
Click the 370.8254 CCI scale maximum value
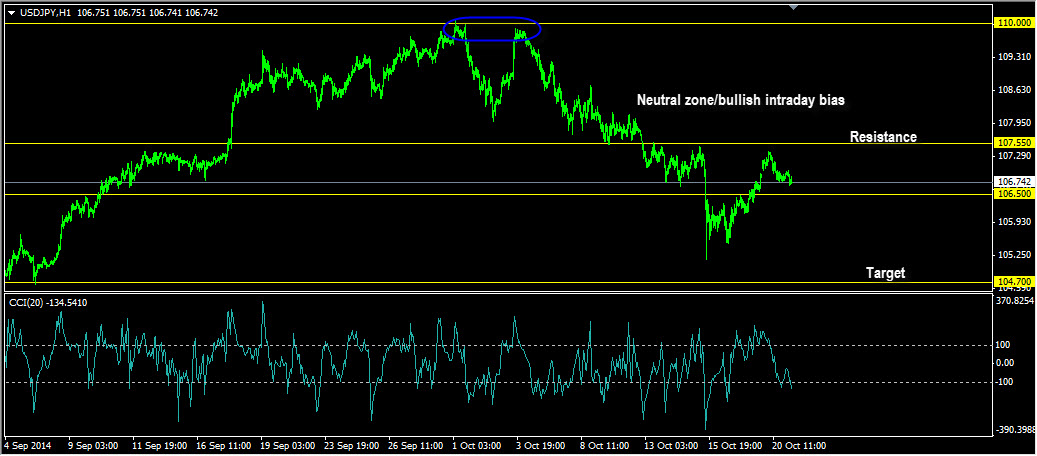[x=1016, y=300]
